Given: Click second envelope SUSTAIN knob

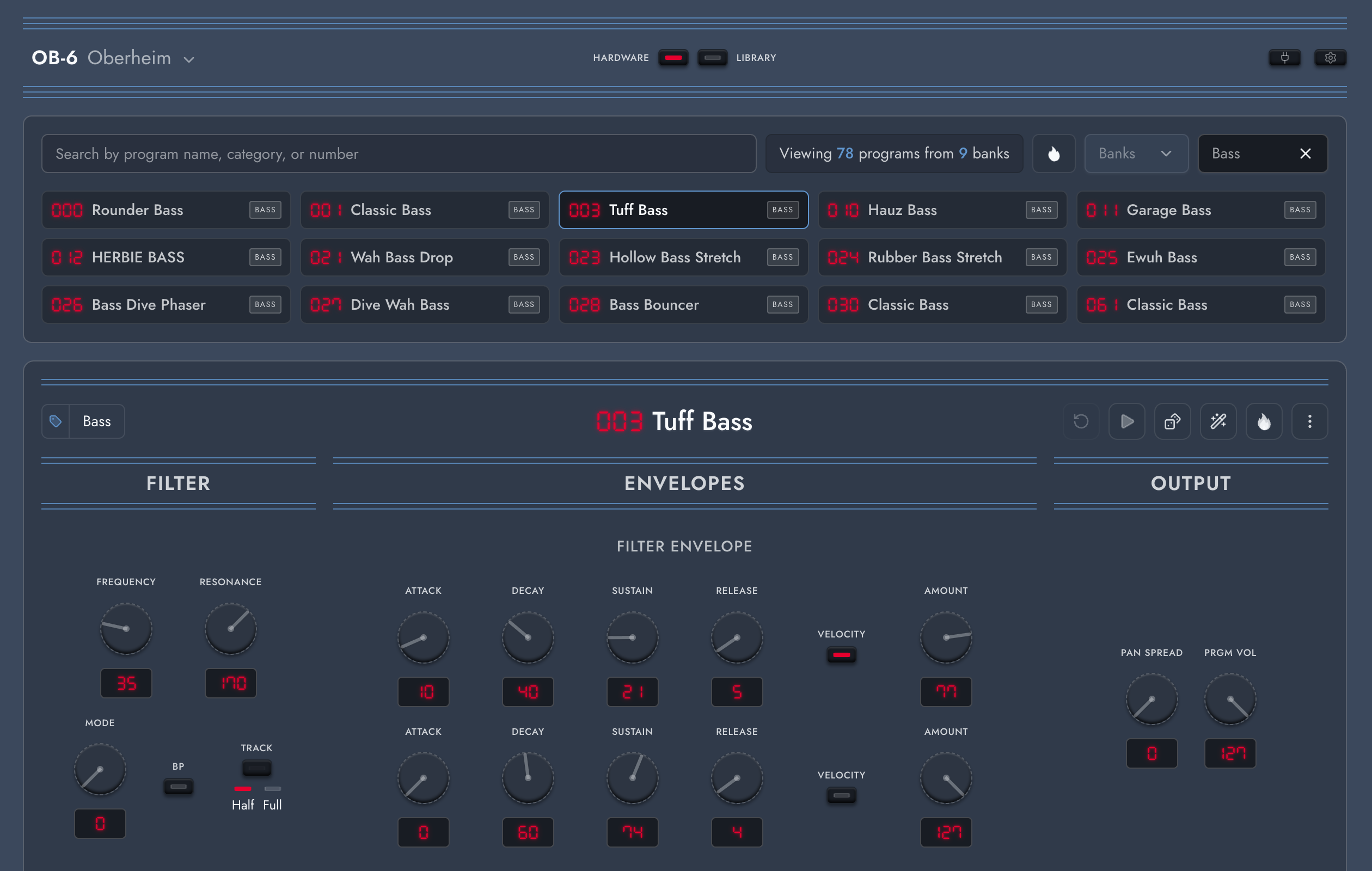Looking at the screenshot, I should 632,777.
